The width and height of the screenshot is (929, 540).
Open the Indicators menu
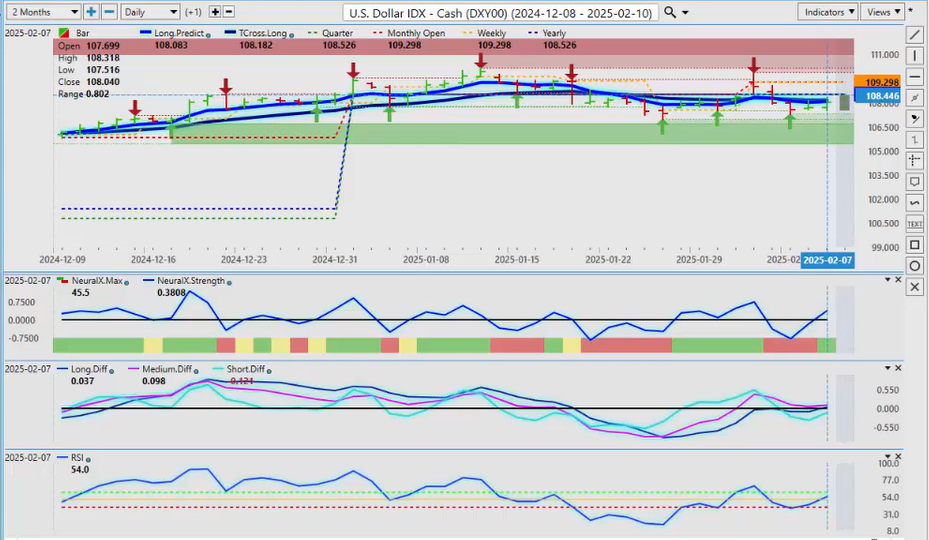829,12
